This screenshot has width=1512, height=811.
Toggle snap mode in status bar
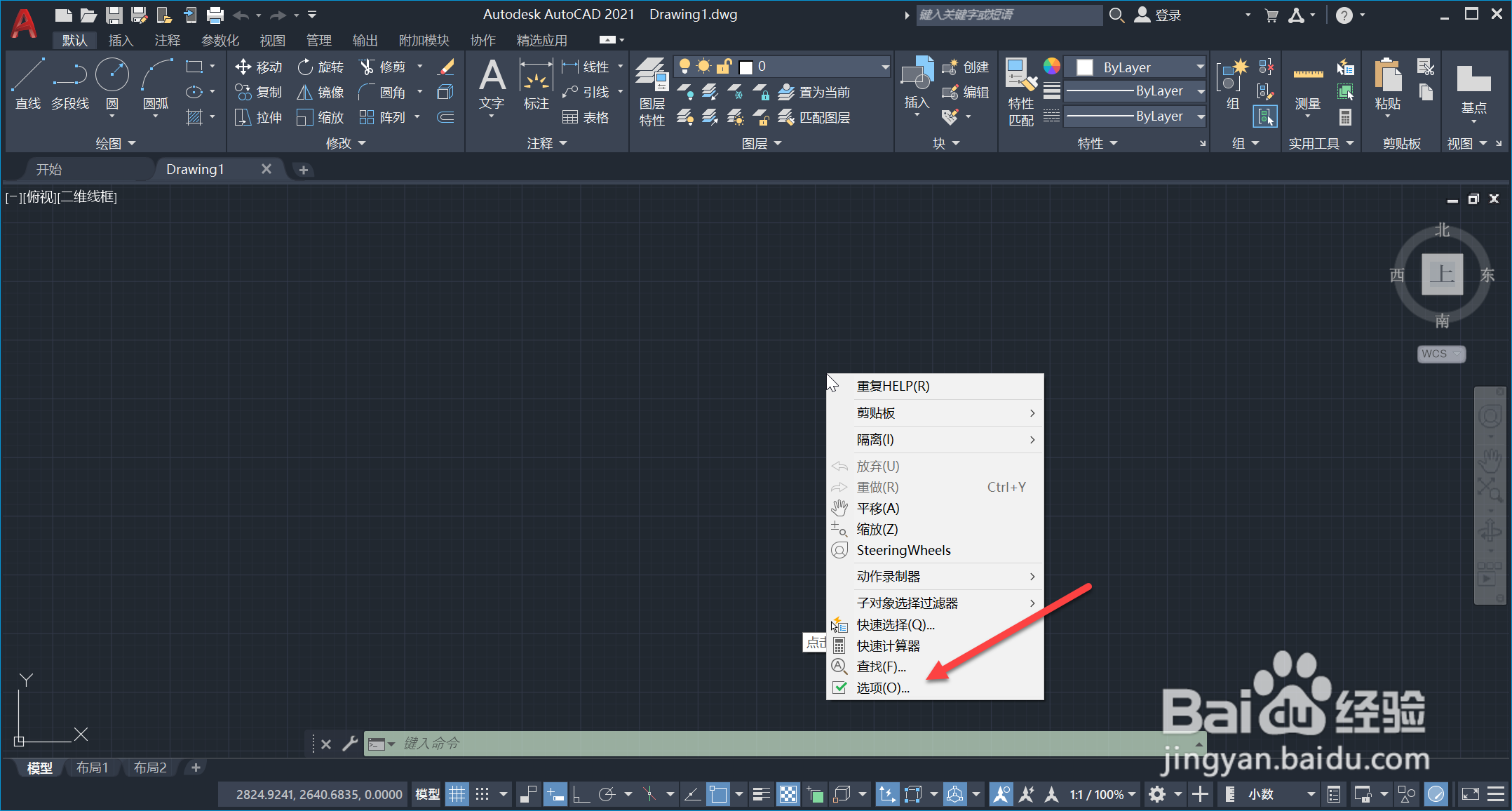[482, 794]
